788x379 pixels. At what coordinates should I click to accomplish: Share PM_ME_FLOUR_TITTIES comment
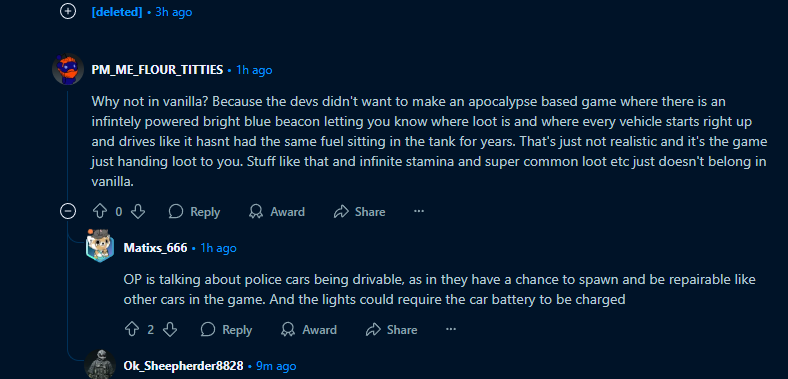click(x=360, y=212)
